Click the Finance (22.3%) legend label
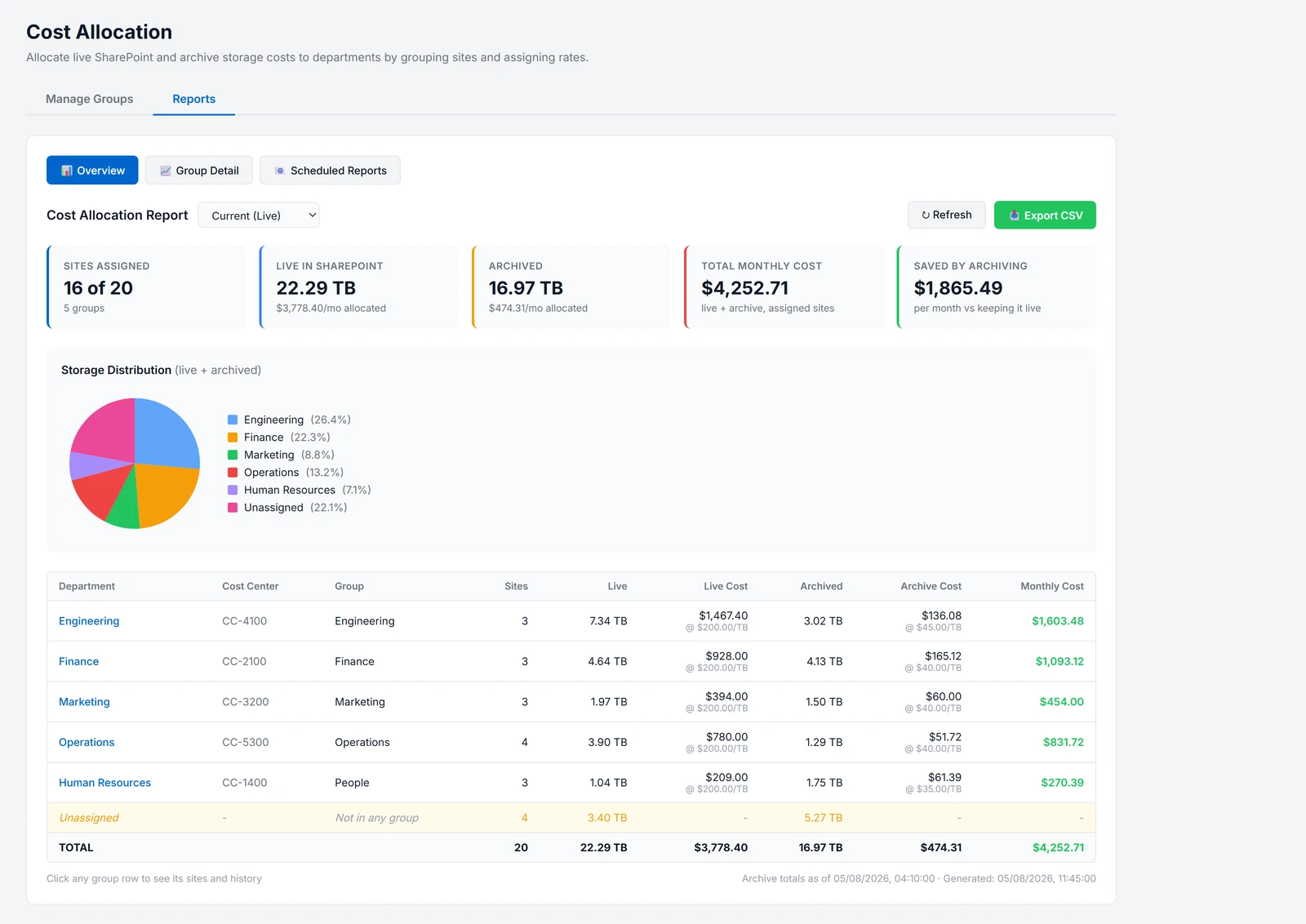The height and width of the screenshot is (924, 1306). point(287,438)
